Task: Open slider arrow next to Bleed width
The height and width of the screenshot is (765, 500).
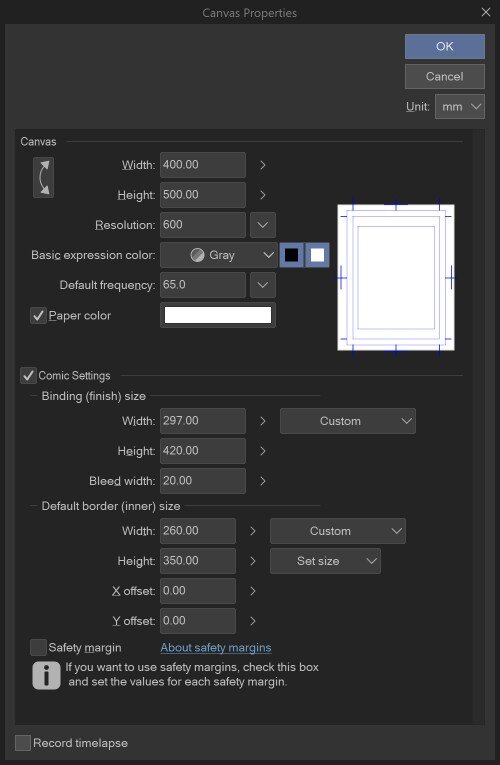Action: pos(262,481)
